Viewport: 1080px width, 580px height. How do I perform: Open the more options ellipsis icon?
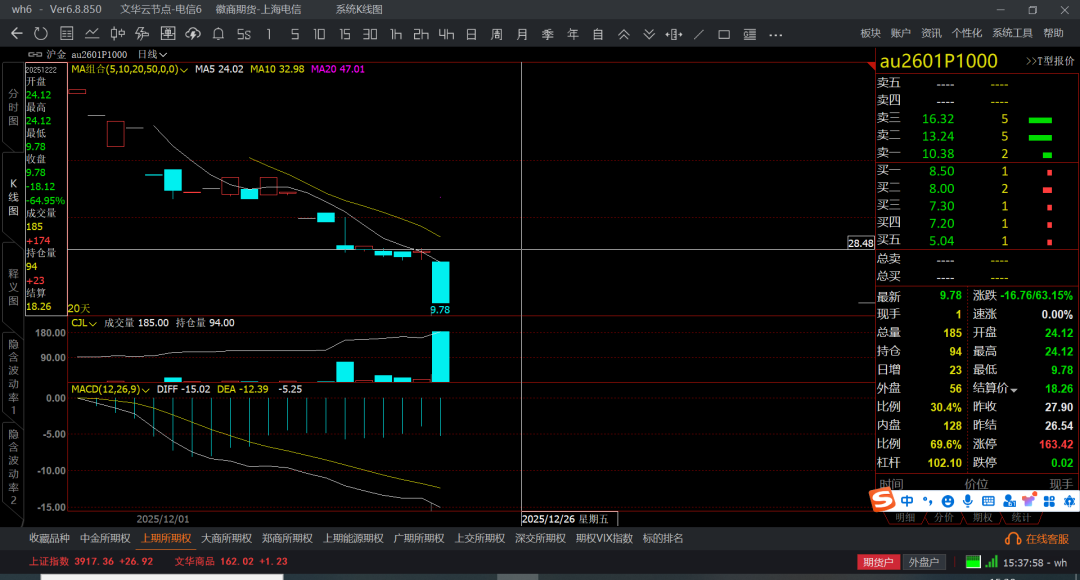pyautogui.click(x=776, y=34)
